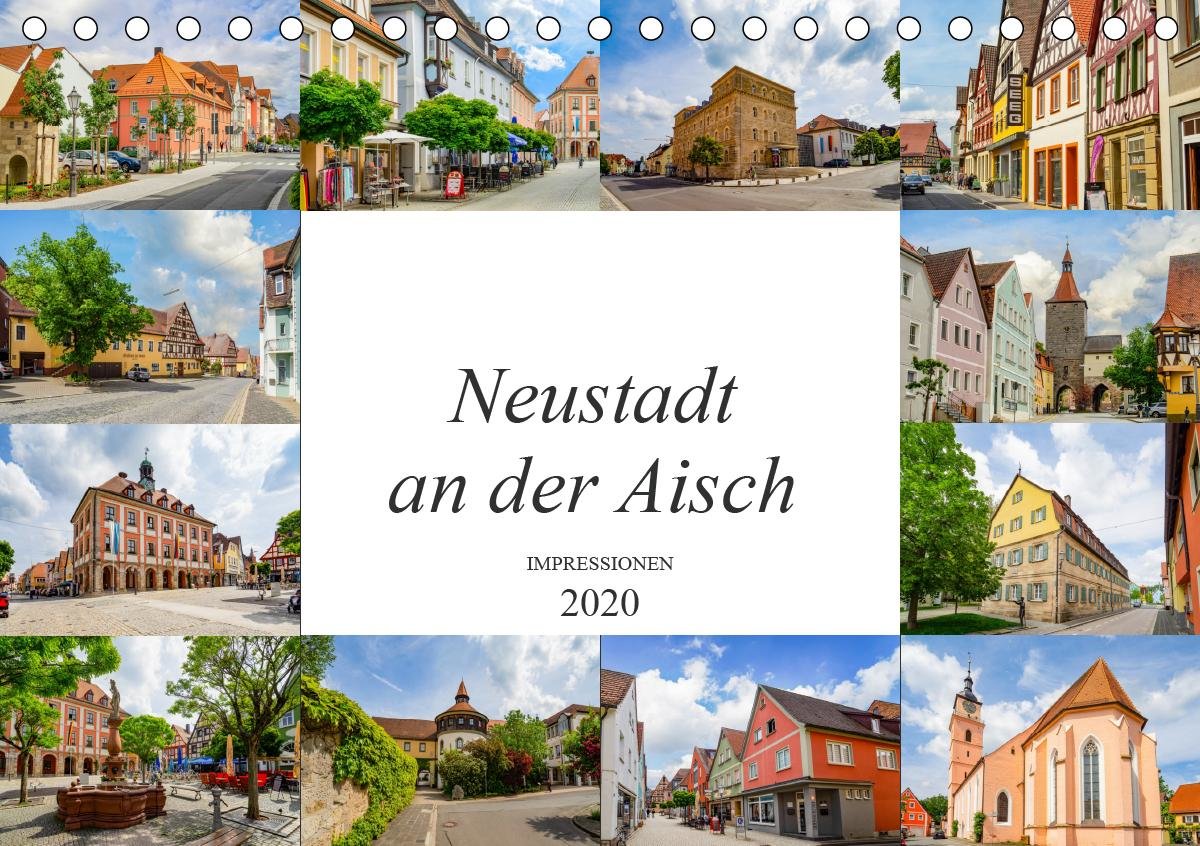Click the vertical SEEG sign on yellow house
The height and width of the screenshot is (846, 1200).
pos(1014,101)
